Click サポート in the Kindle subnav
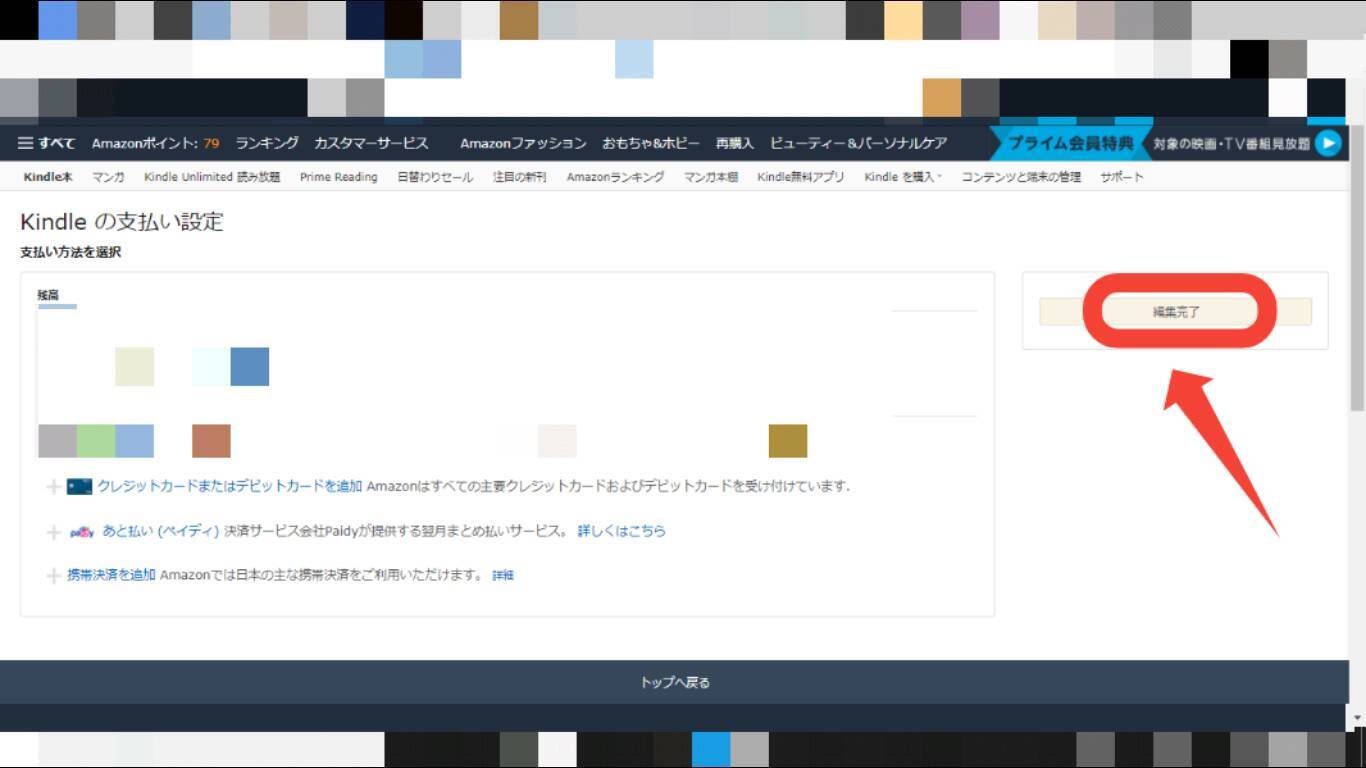 point(1122,177)
